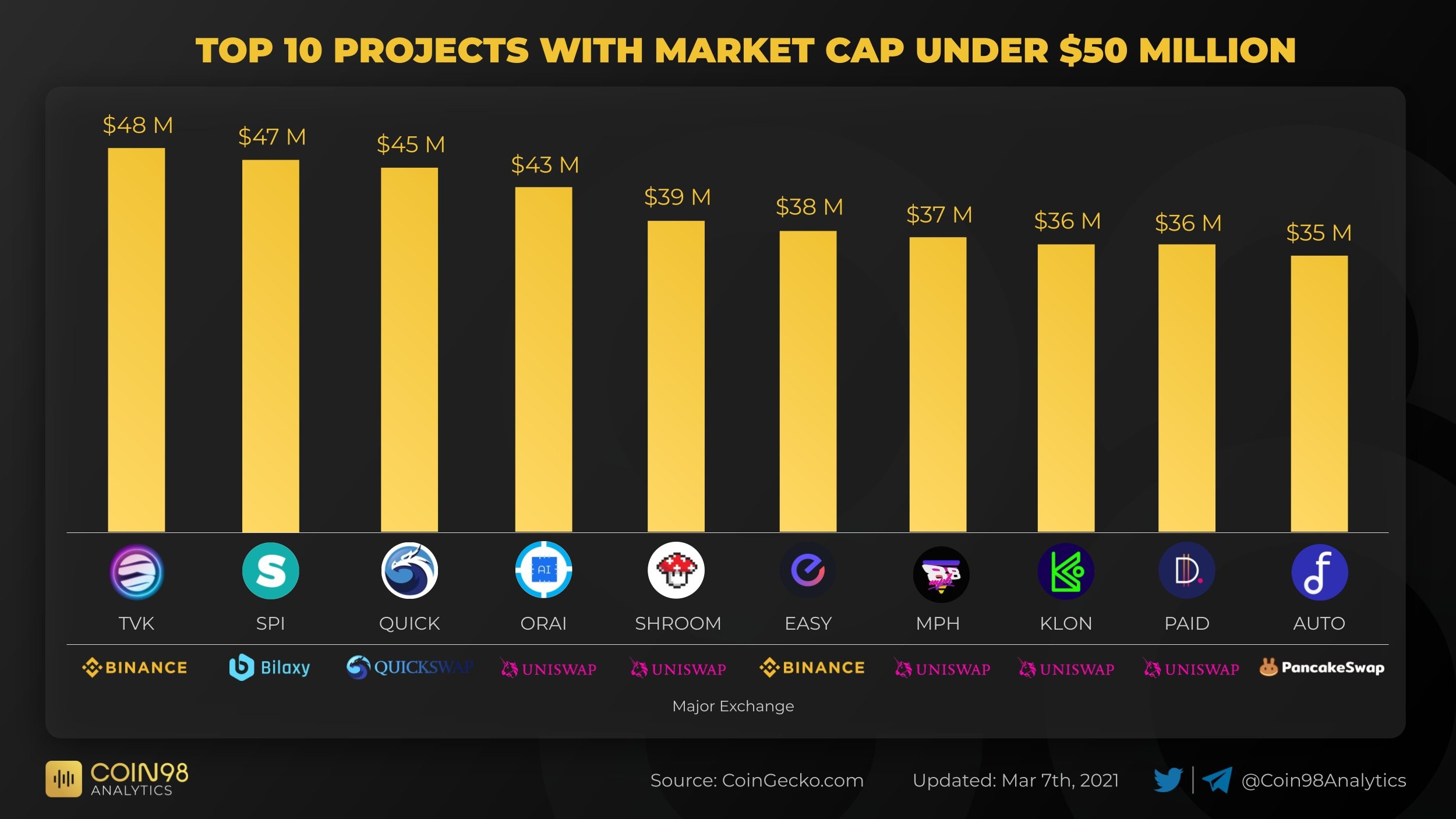Click the $48 M TVK bar
The image size is (1456, 819).
point(136,340)
